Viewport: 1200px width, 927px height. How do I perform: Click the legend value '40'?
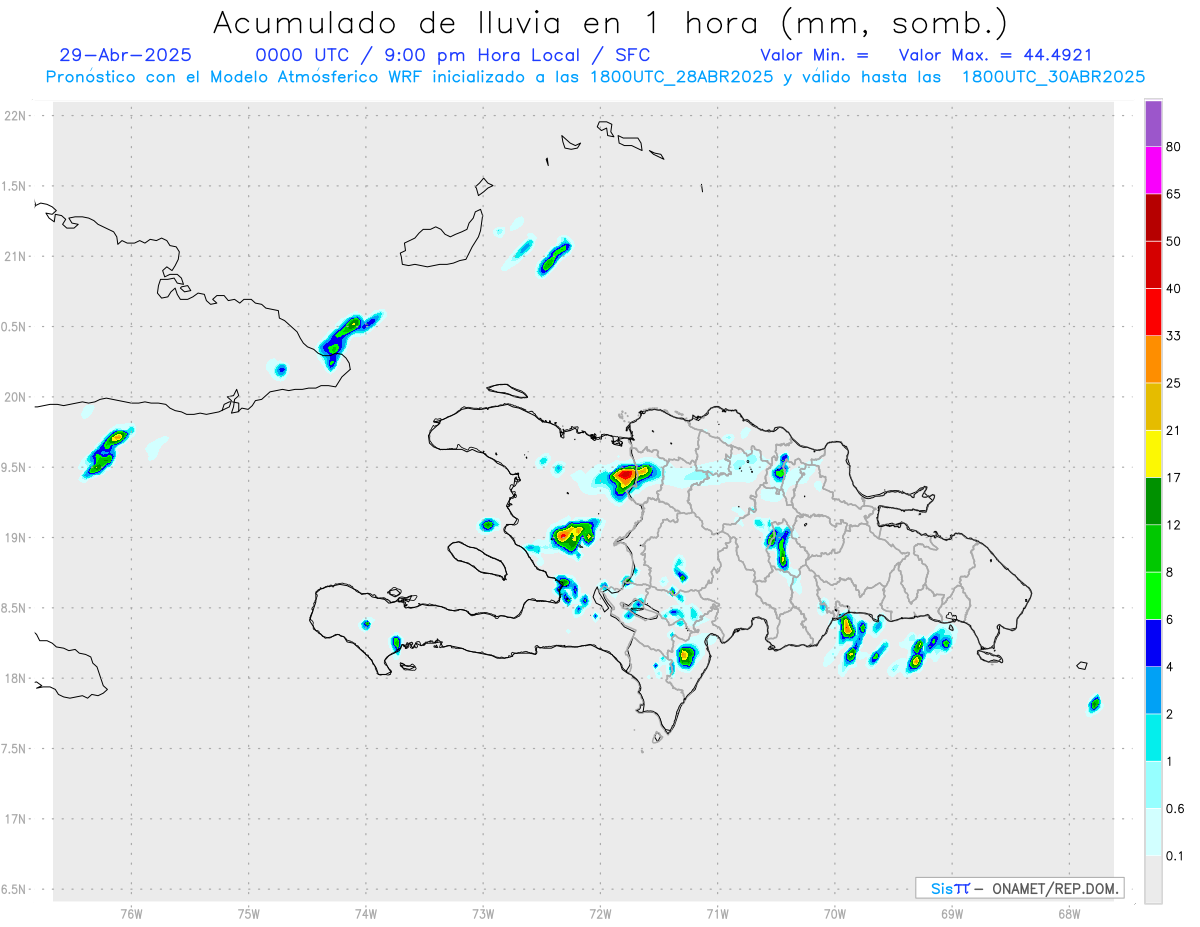click(1174, 289)
